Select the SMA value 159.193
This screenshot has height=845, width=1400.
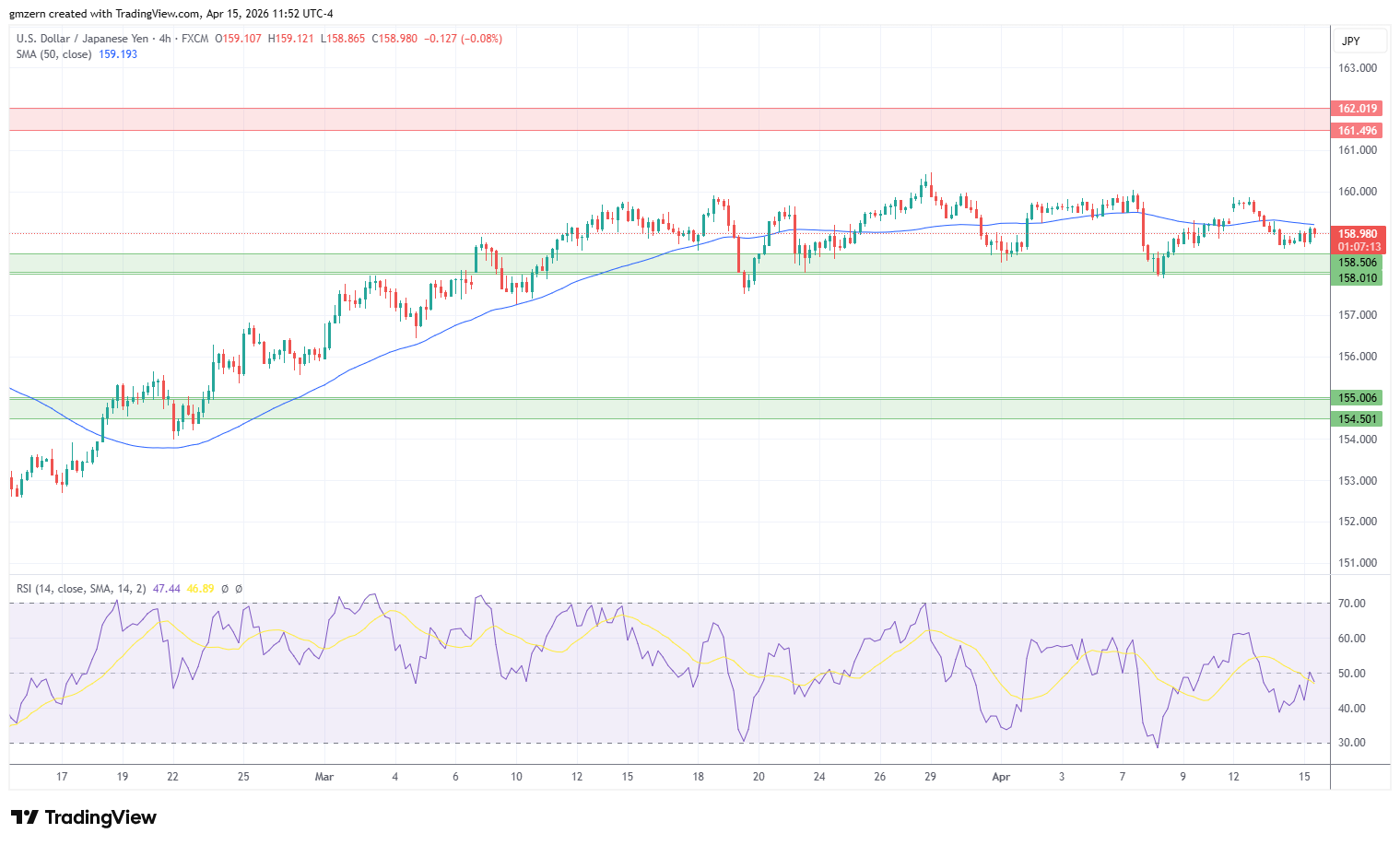click(118, 54)
